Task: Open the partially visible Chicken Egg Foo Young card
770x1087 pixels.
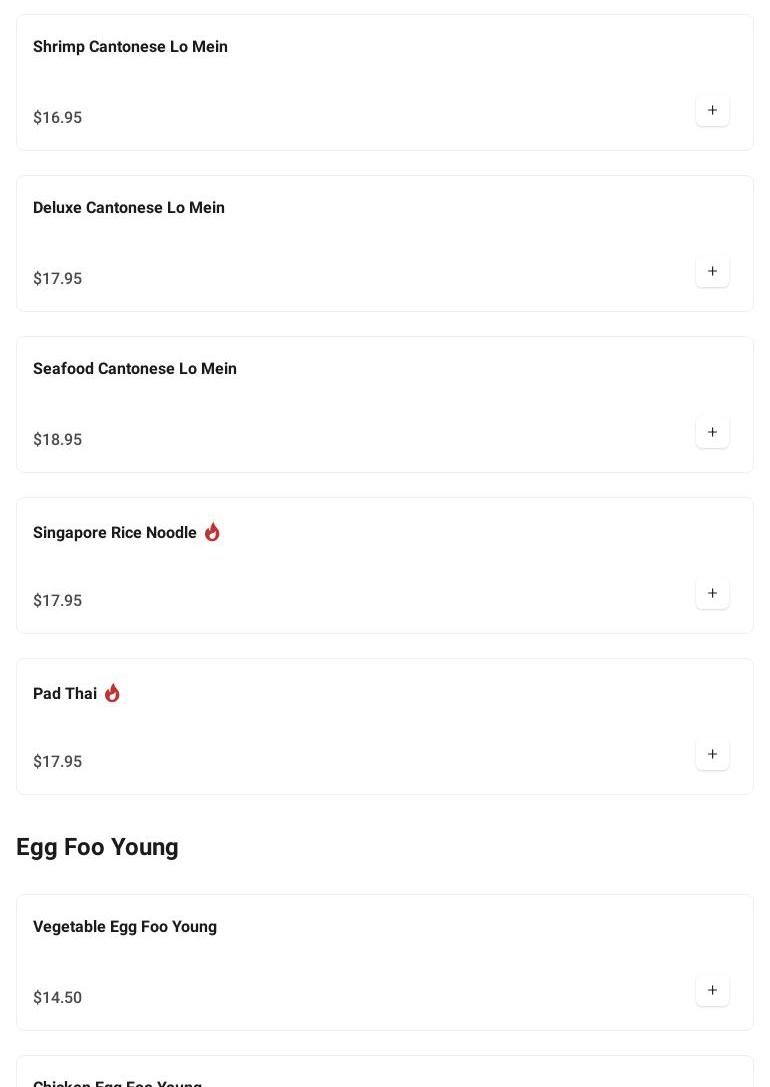Action: coord(118,1080)
